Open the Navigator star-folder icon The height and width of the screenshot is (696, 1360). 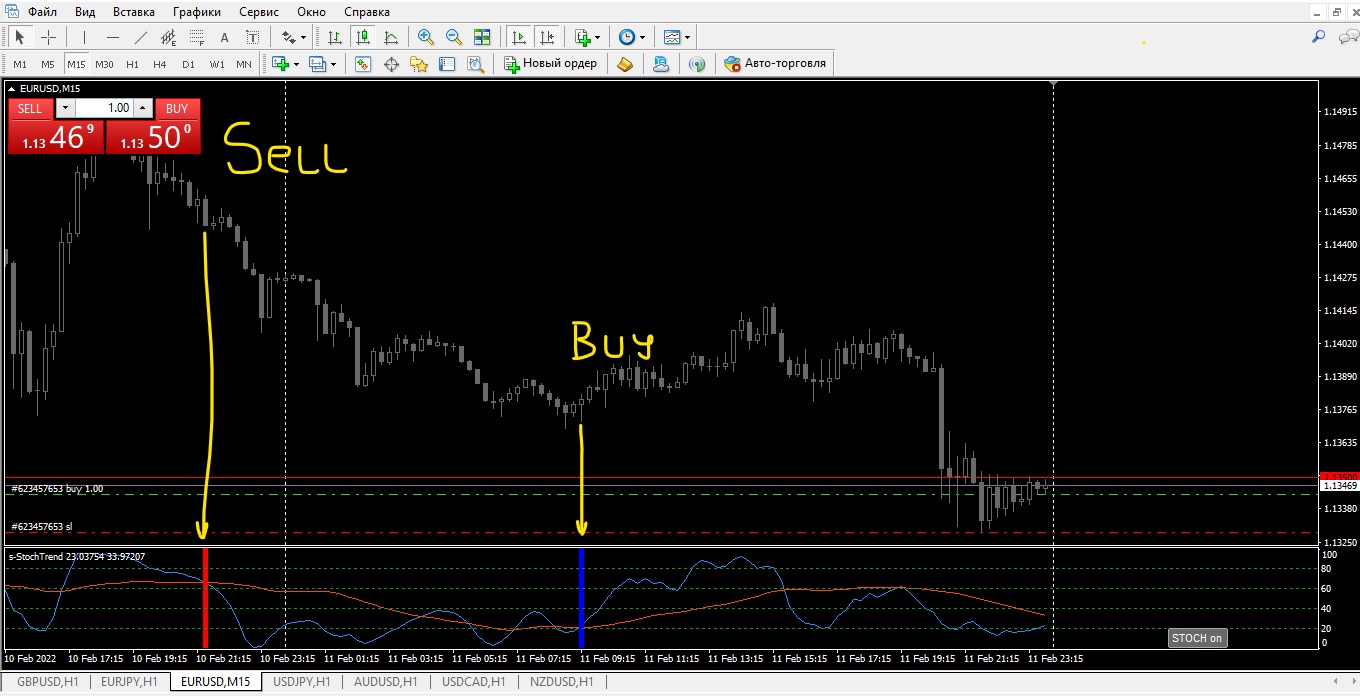[x=419, y=64]
